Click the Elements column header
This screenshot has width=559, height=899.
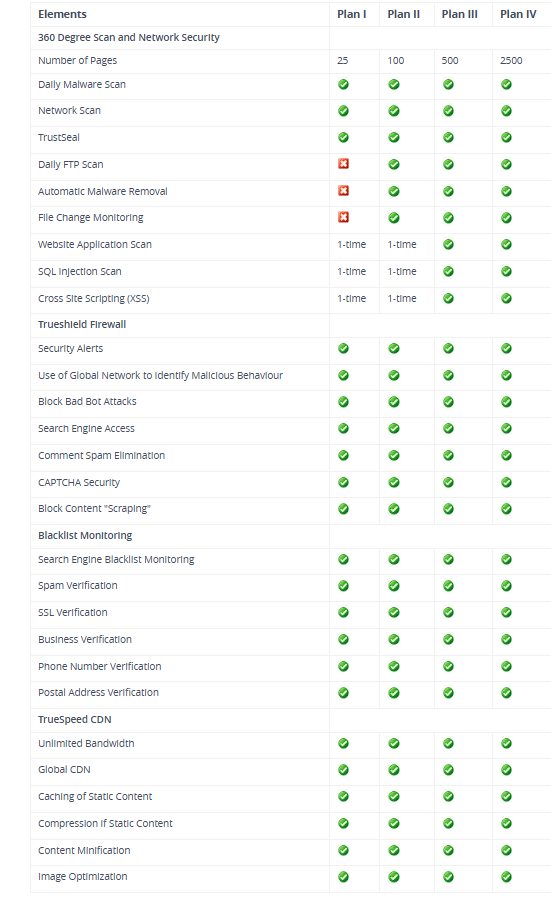(x=62, y=14)
